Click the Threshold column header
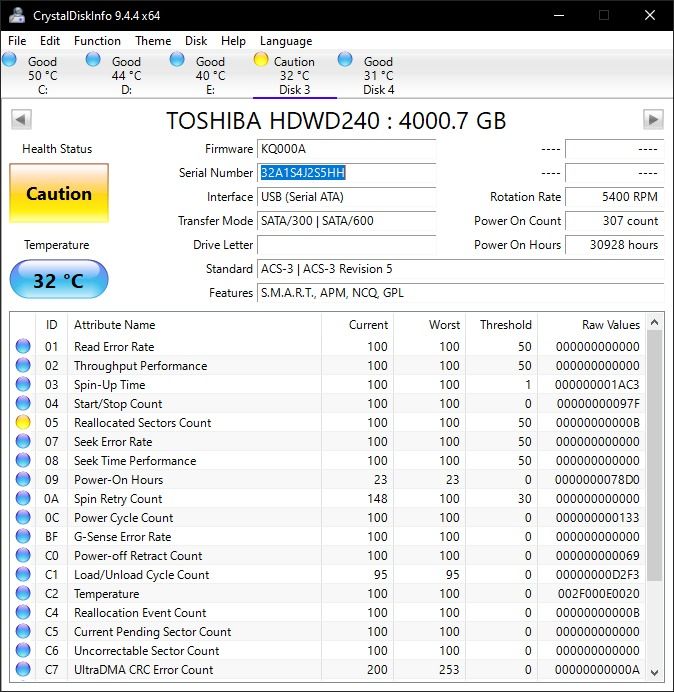Screen dimensions: 674x692 point(502,325)
